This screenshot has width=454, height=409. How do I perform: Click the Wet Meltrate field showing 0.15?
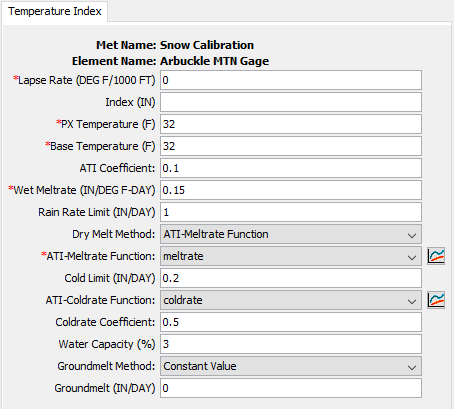point(291,190)
